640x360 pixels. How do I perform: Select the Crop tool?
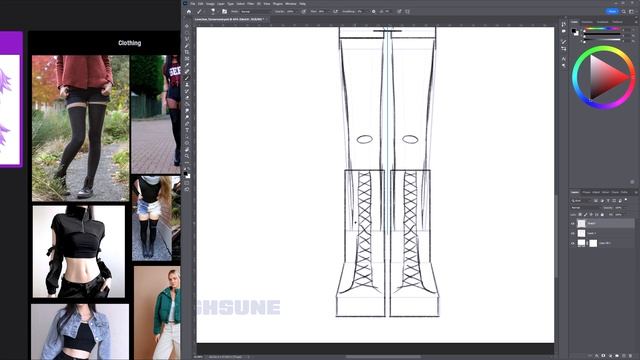click(x=187, y=52)
